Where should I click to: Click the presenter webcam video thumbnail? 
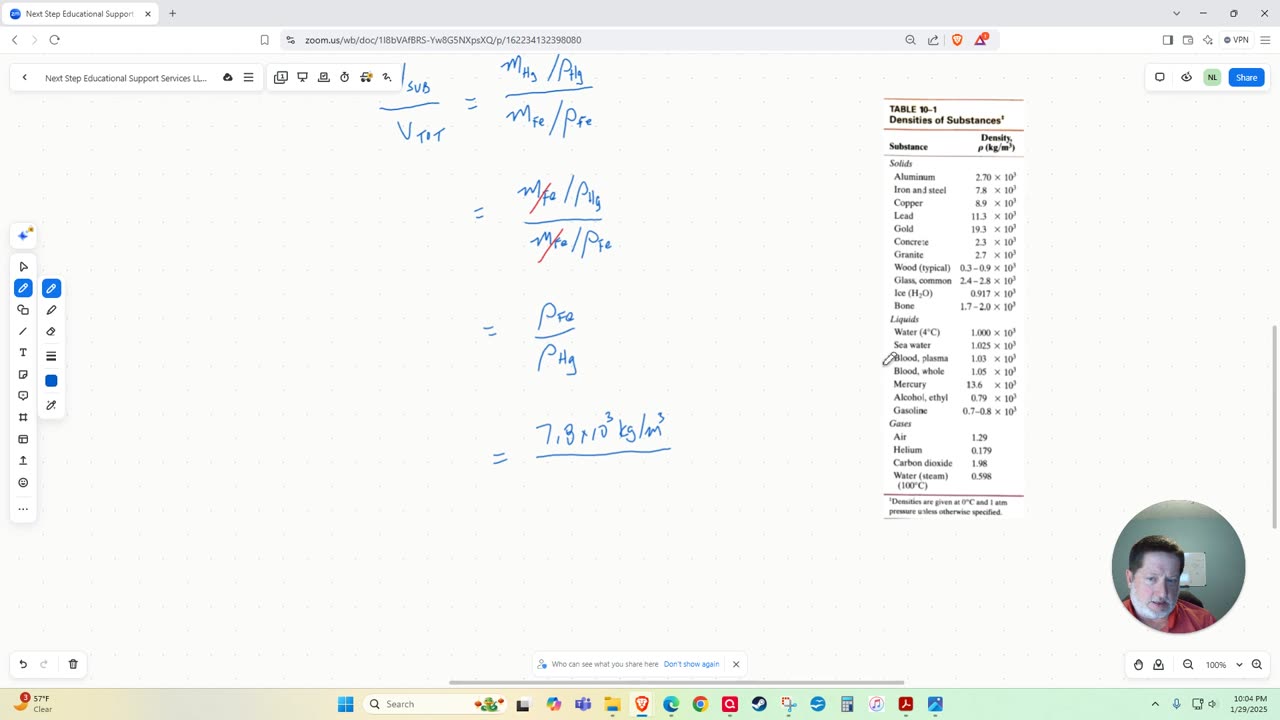coord(1178,567)
